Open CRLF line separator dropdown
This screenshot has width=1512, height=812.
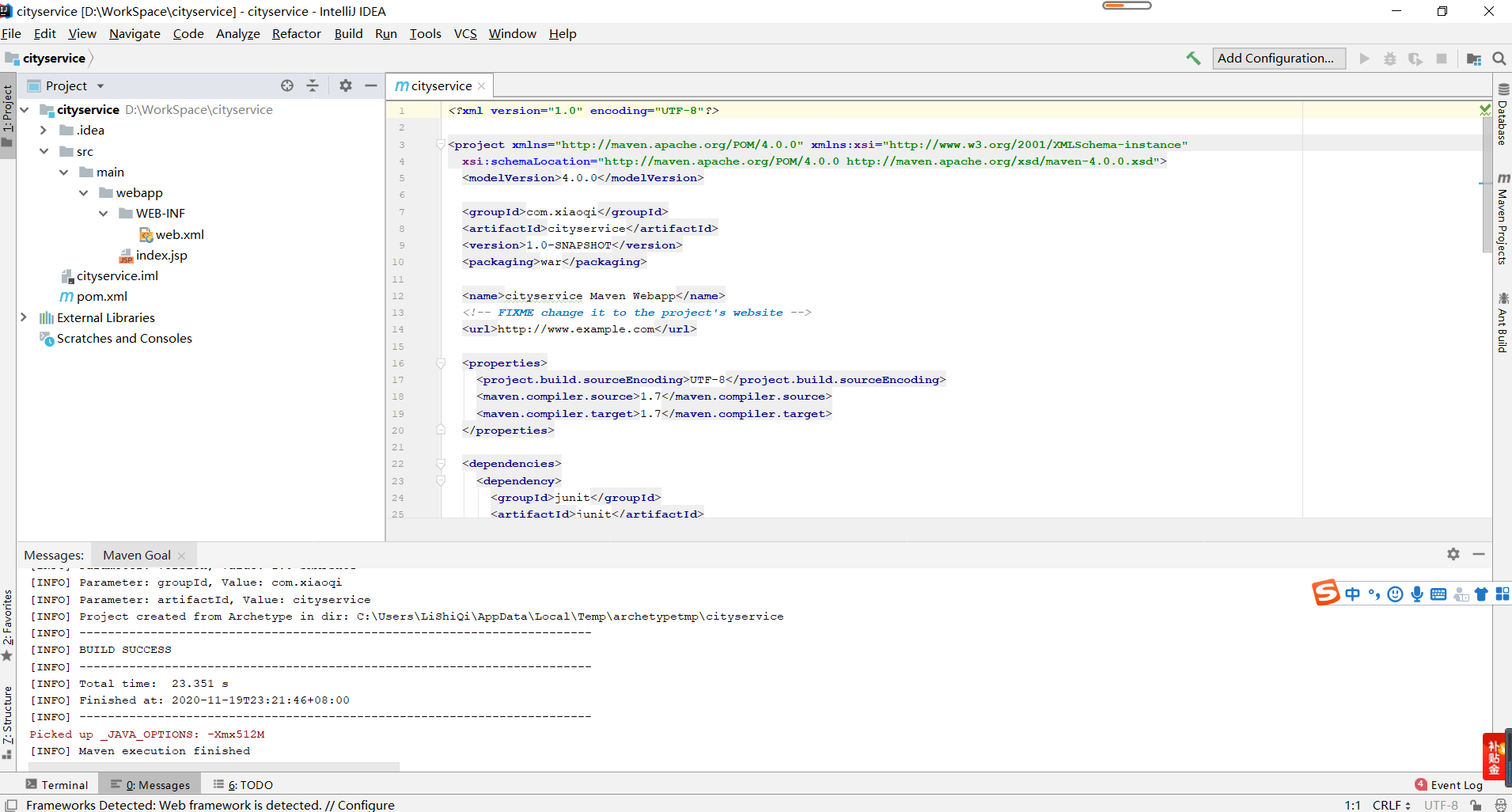point(1392,805)
